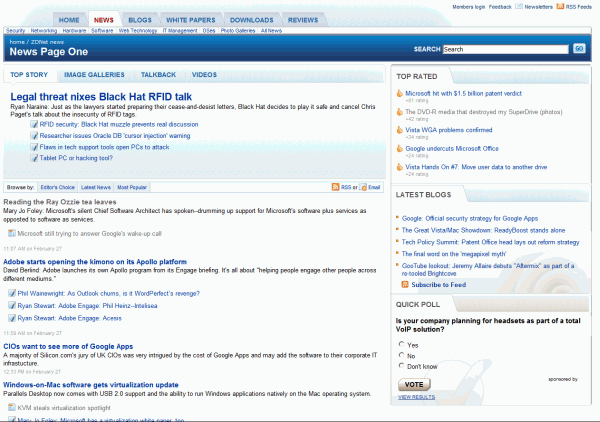Open Adobe starts opening the kimono article
Screen dimensions: 600x422
(95, 262)
